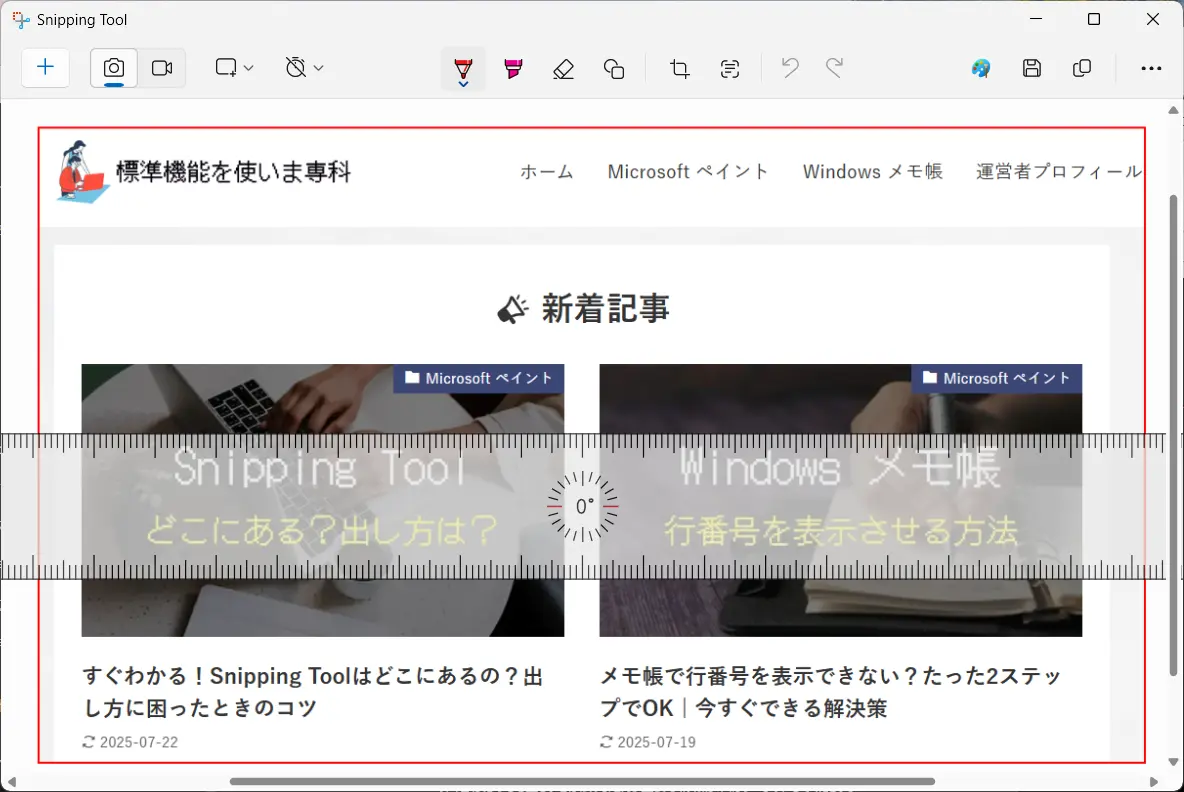Click the Windows メモ帳 navigation item

[x=873, y=171]
